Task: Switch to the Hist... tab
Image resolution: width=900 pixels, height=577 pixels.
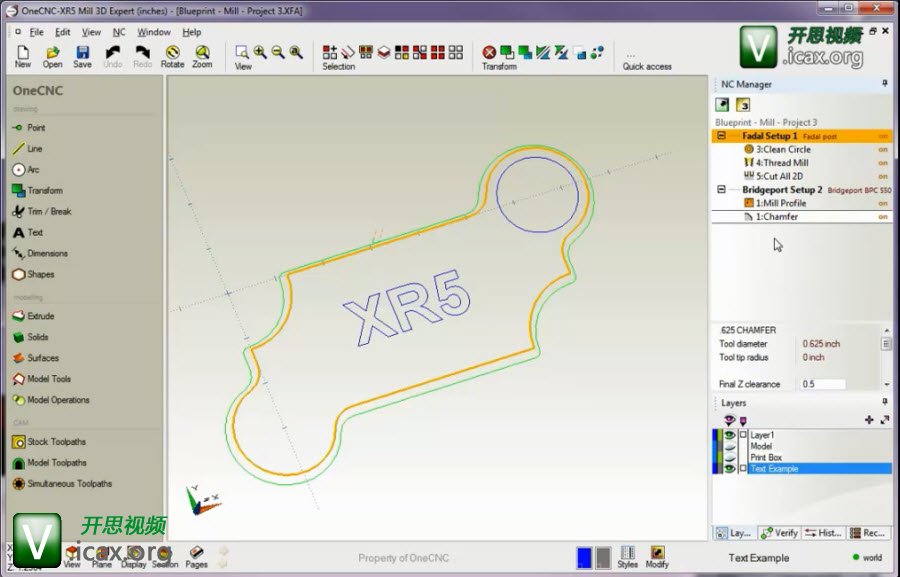Action: click(823, 533)
